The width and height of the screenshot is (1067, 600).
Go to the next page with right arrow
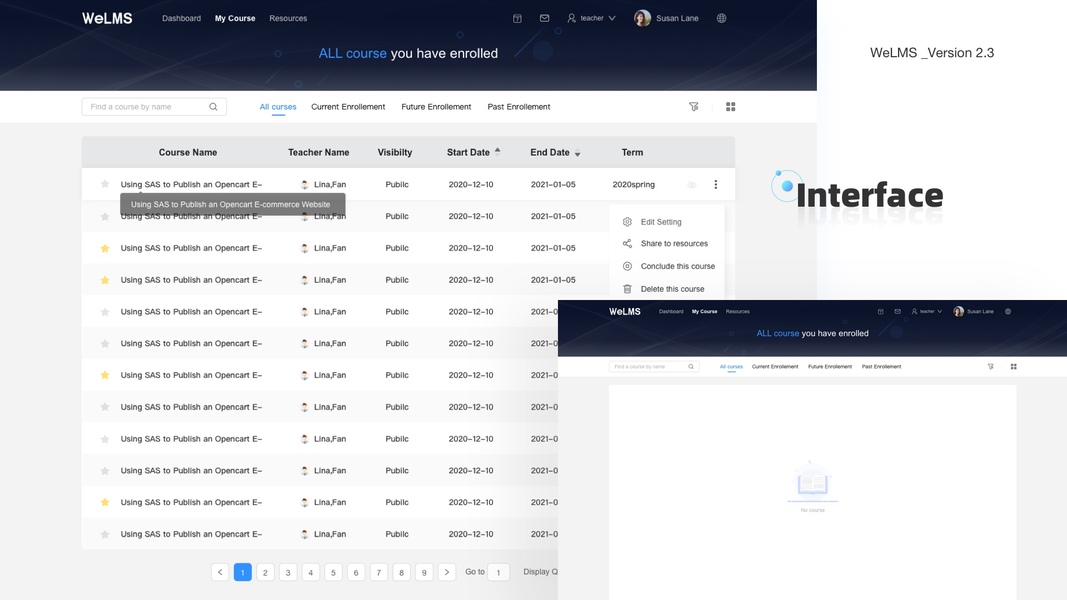pos(446,572)
